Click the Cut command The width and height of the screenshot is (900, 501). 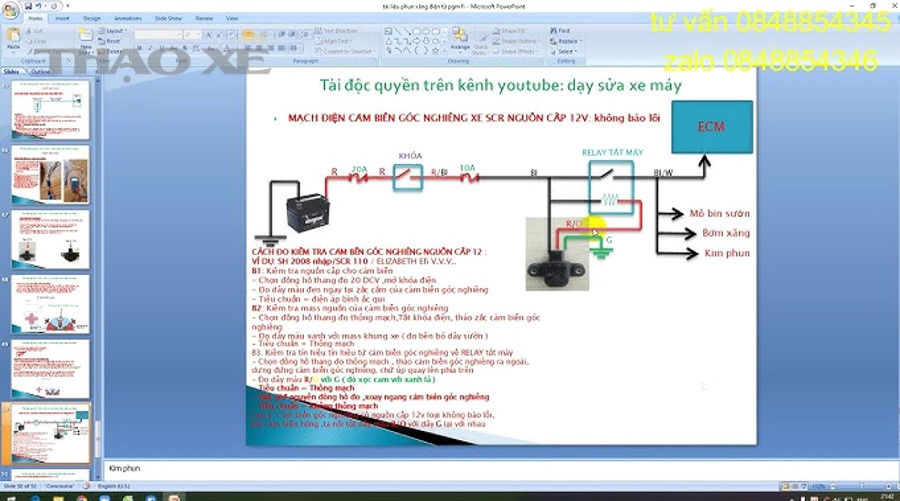coord(35,31)
